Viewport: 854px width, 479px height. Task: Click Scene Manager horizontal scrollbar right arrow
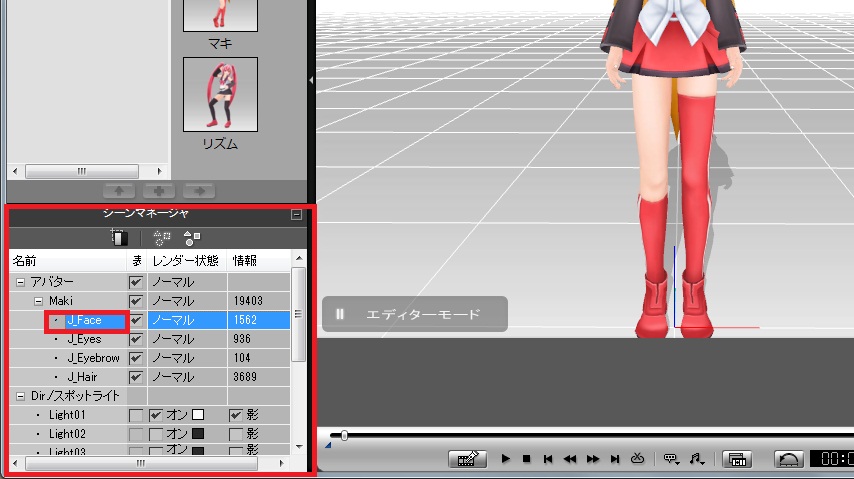tap(282, 463)
